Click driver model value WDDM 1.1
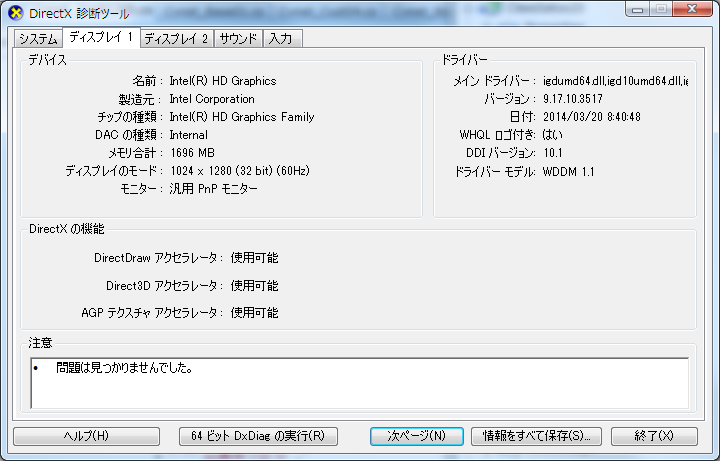720x461 pixels. (568, 172)
